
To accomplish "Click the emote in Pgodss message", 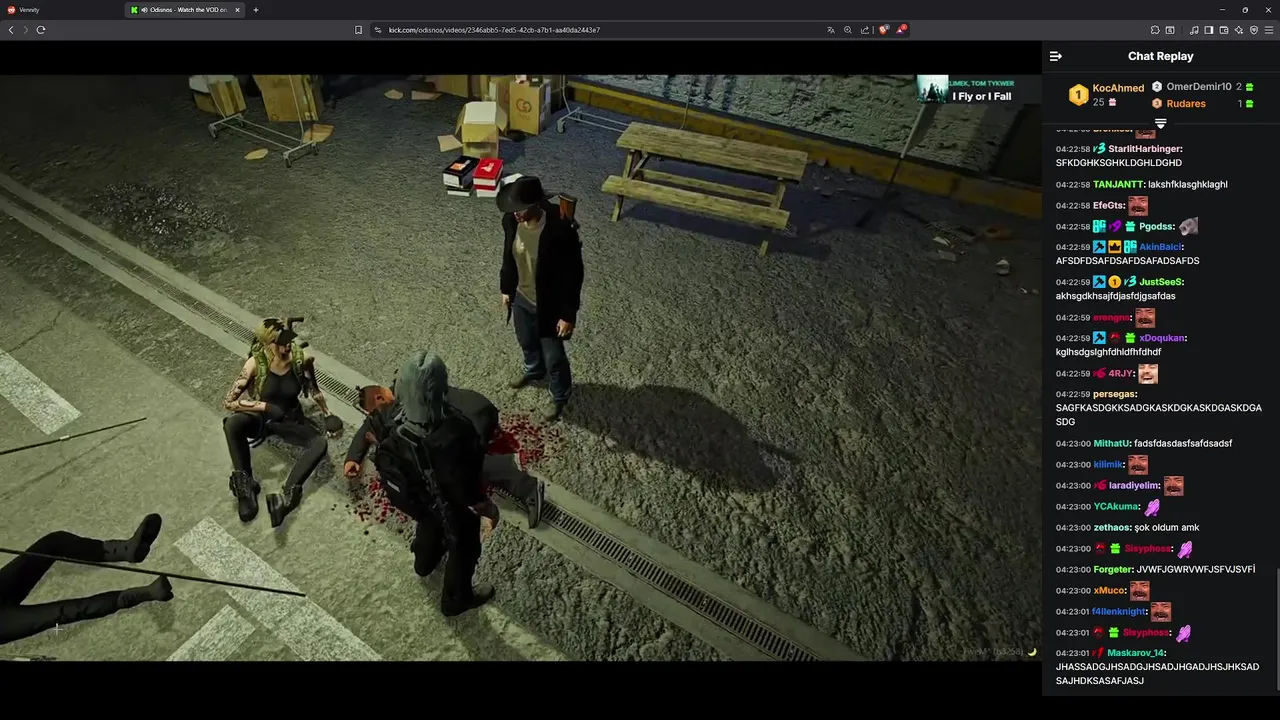I will (x=1188, y=227).
